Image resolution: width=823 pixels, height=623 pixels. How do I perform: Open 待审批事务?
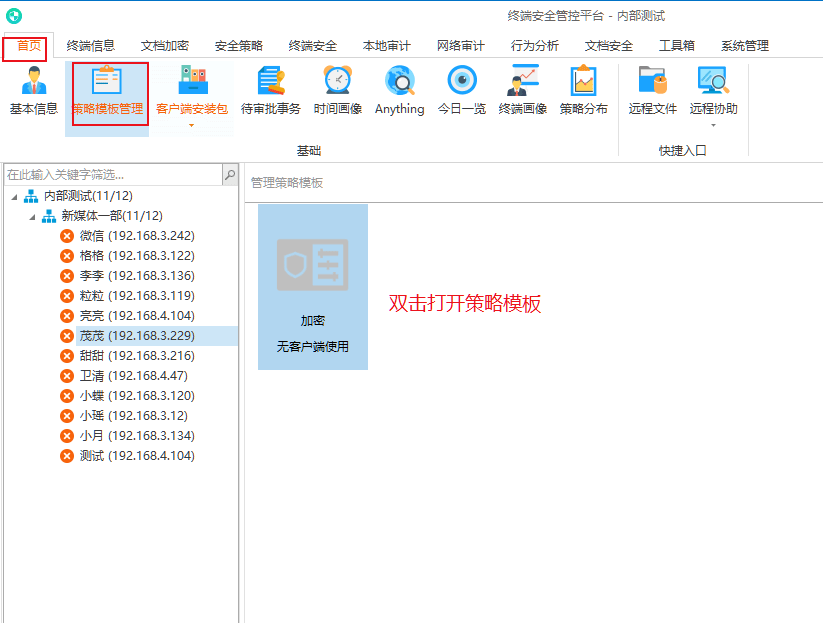coord(271,91)
